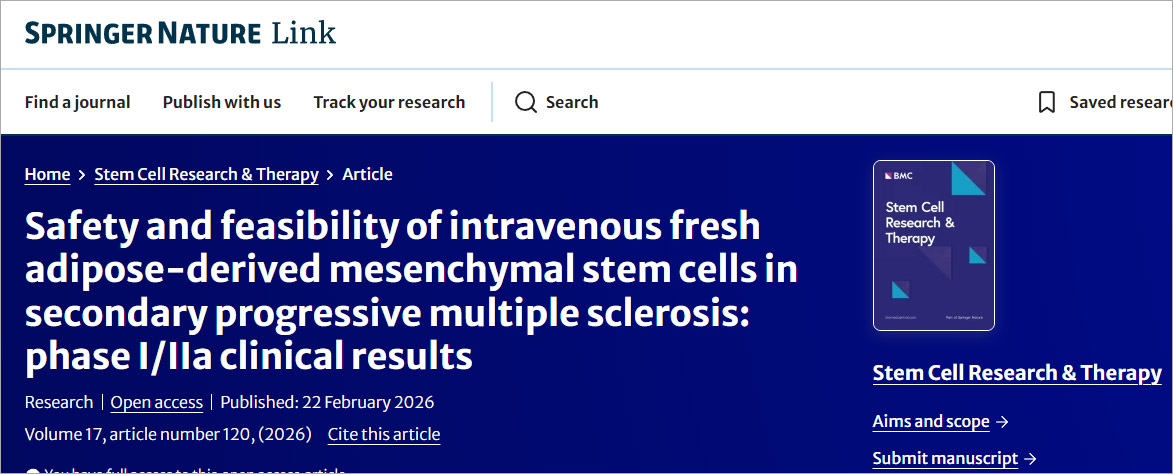Click the Search text label

click(572, 102)
